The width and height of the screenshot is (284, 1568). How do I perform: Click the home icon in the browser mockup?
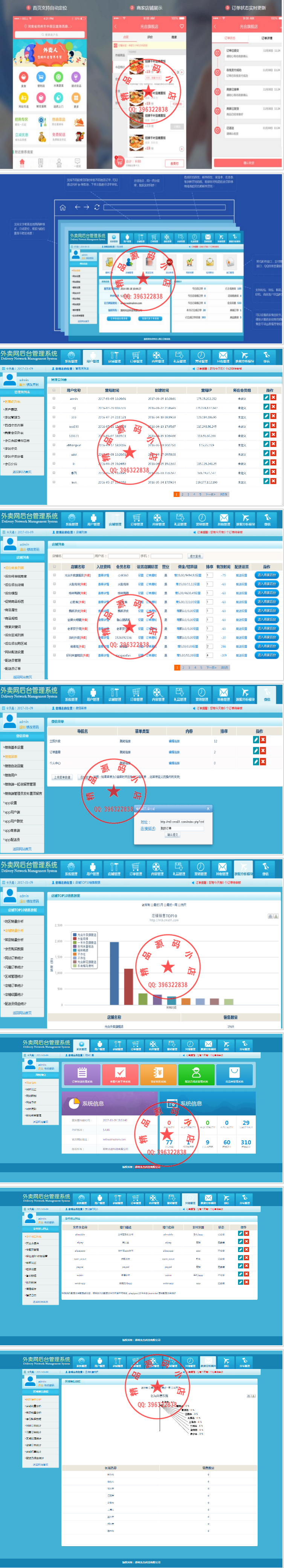62,208
